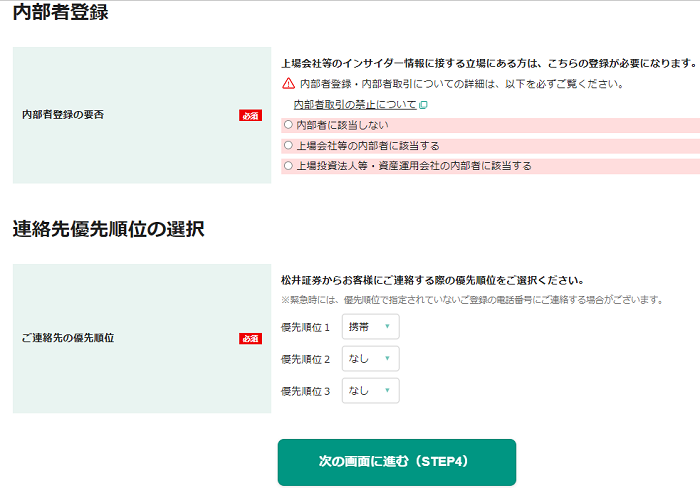This screenshot has width=700, height=488.
Task: Select 内部者に該当しない radio button
Action: click(288, 125)
